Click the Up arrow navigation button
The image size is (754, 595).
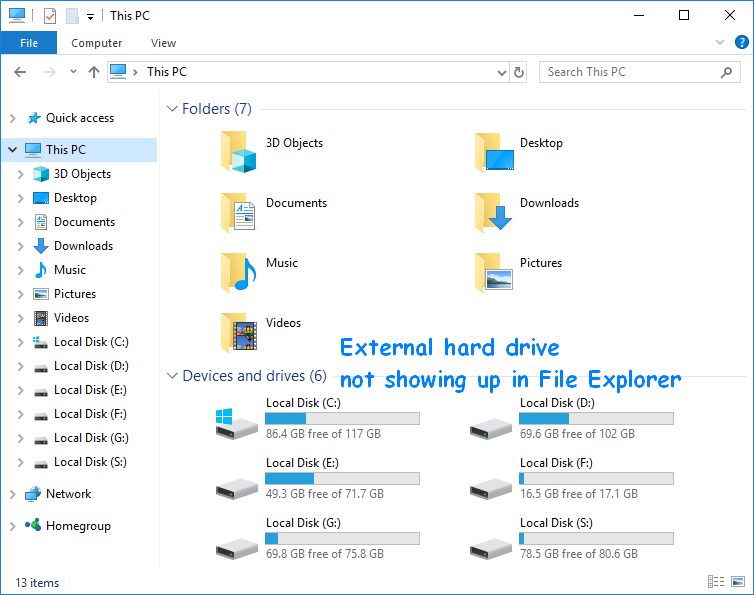(x=94, y=72)
